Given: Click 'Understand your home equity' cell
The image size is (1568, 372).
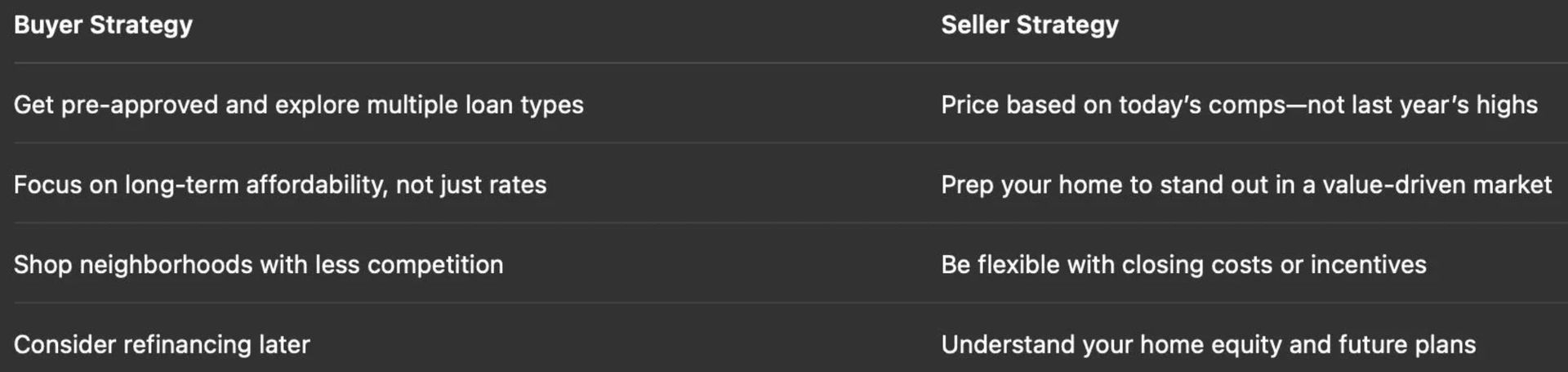Looking at the screenshot, I should [1207, 345].
